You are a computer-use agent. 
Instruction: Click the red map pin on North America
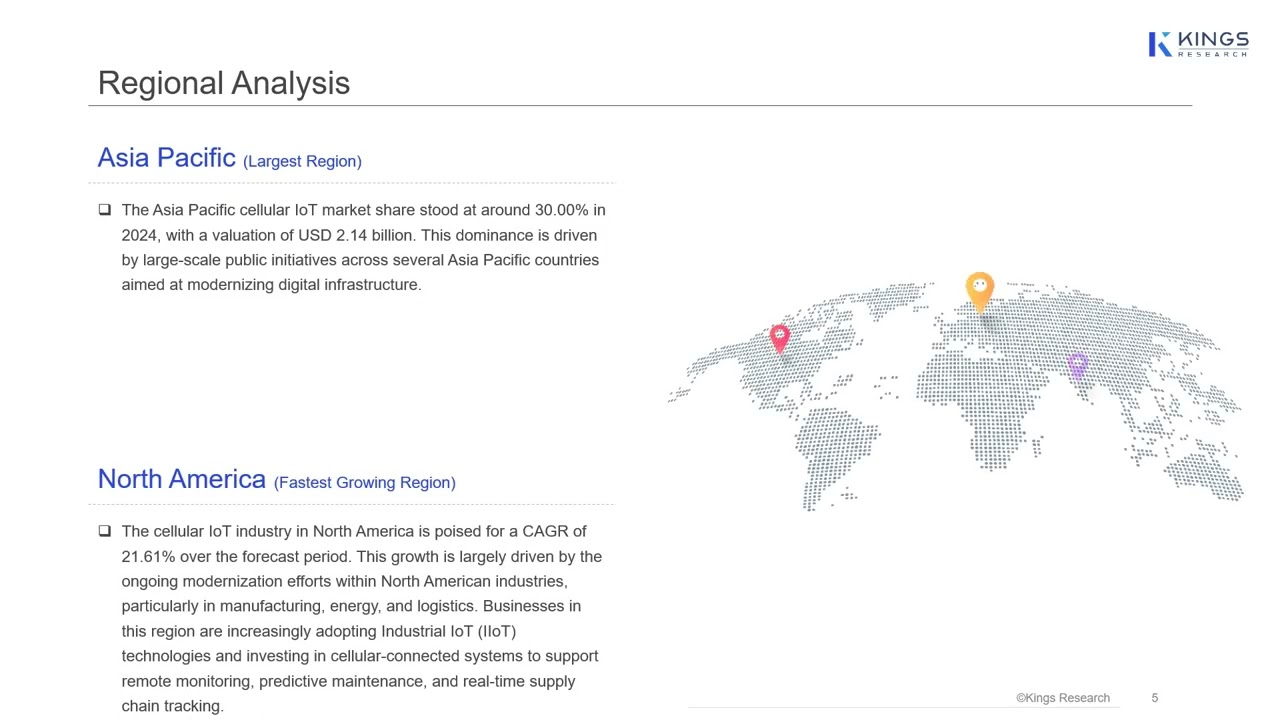780,338
